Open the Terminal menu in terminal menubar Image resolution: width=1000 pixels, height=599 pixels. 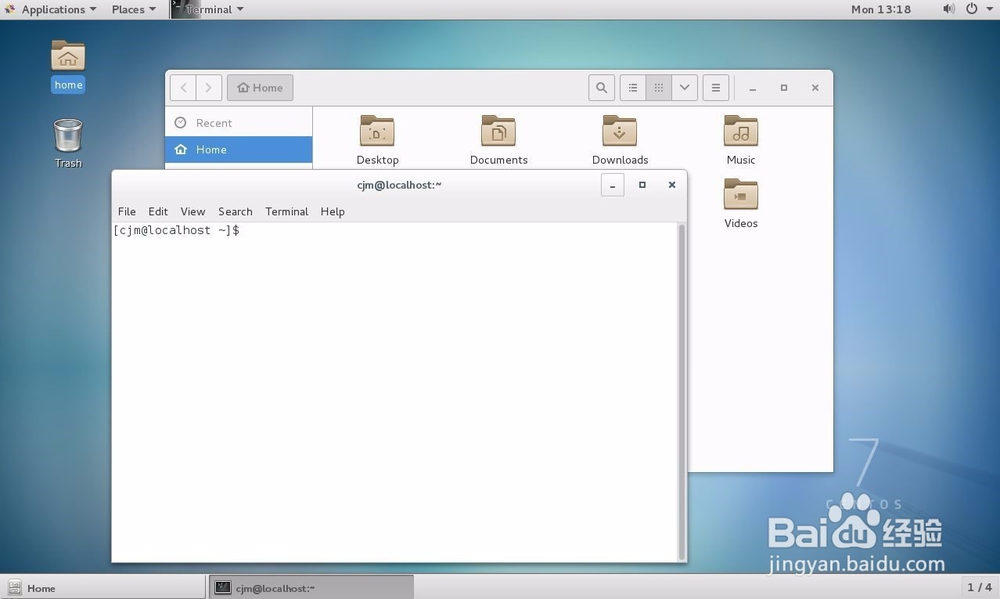click(x=286, y=211)
